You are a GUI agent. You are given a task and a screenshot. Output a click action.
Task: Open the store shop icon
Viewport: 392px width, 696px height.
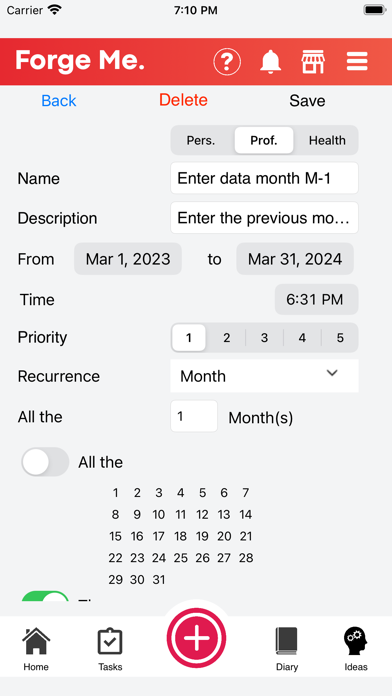tap(313, 62)
